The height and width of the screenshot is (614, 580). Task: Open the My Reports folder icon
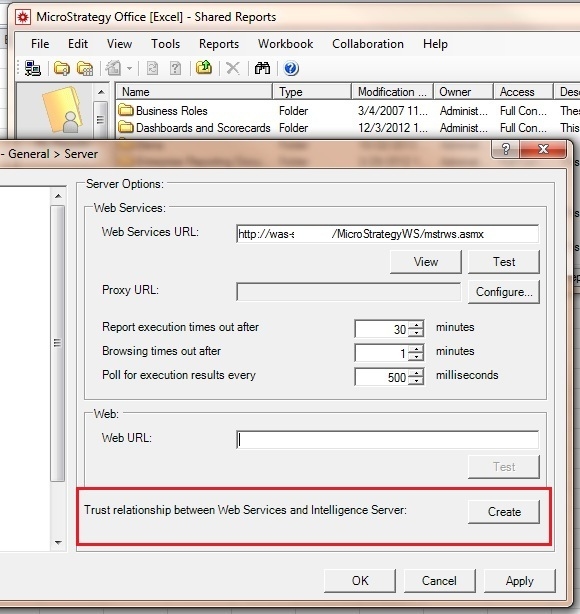(61, 69)
